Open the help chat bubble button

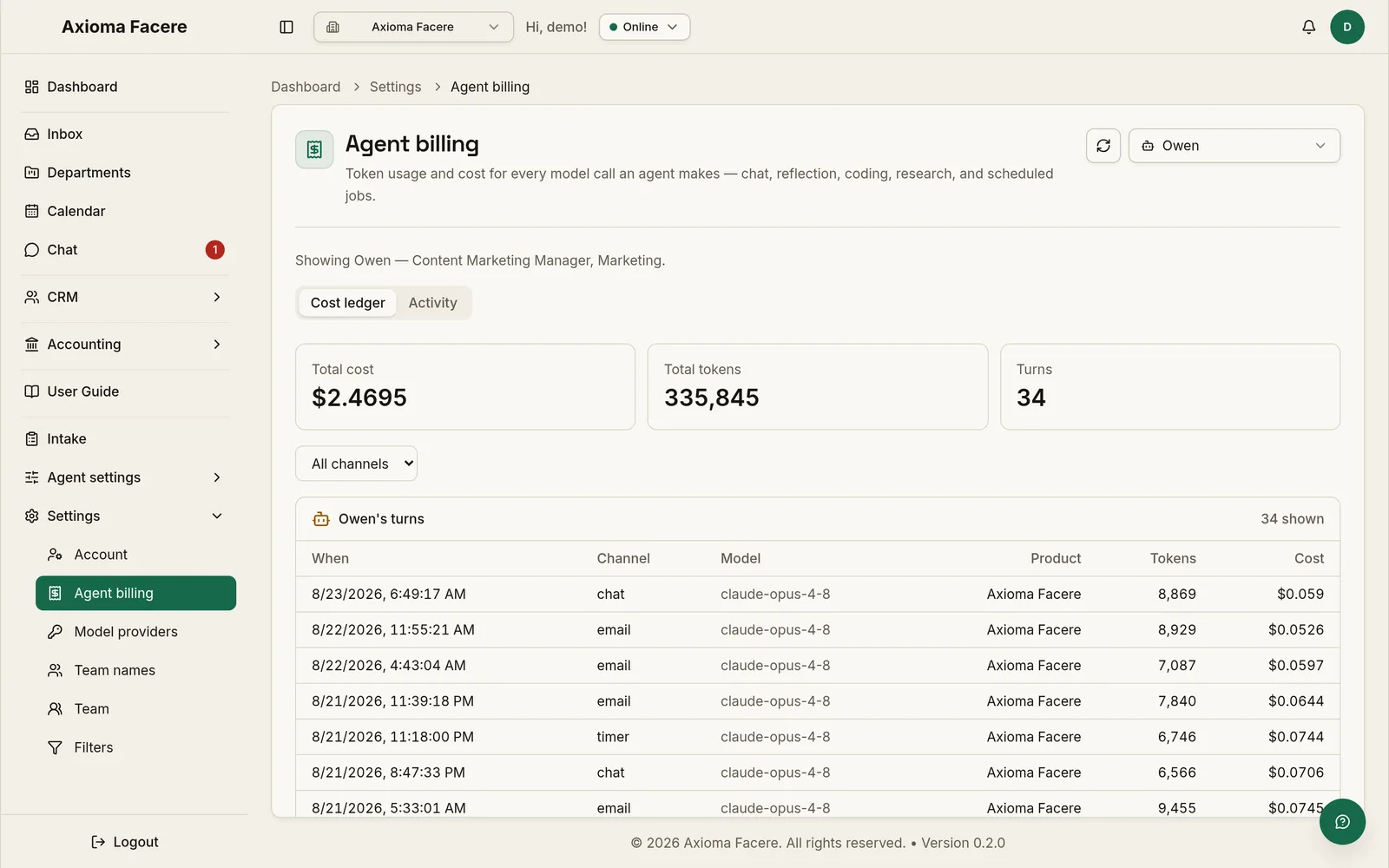coord(1342,822)
